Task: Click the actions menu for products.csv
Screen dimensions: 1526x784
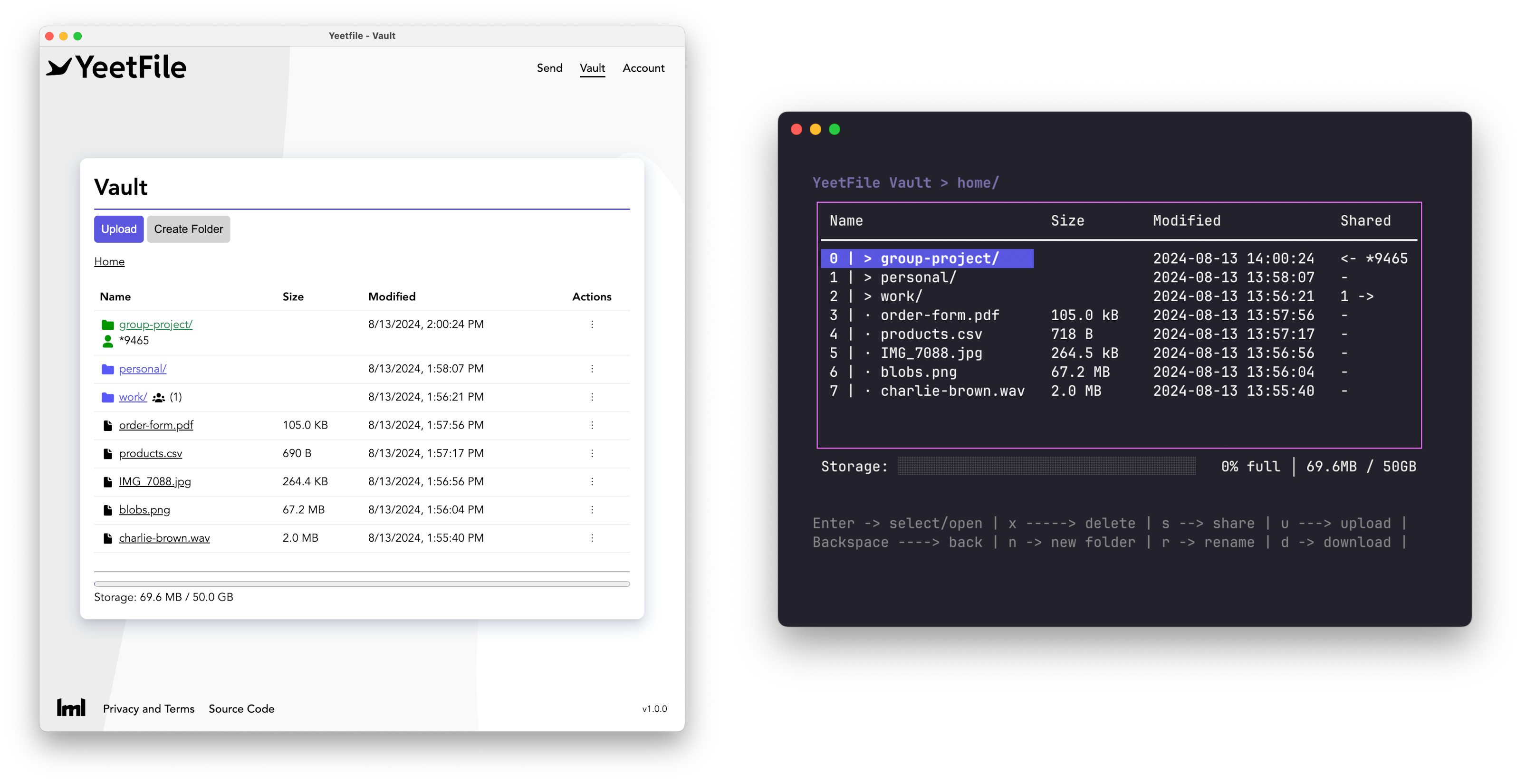Action: tap(592, 453)
